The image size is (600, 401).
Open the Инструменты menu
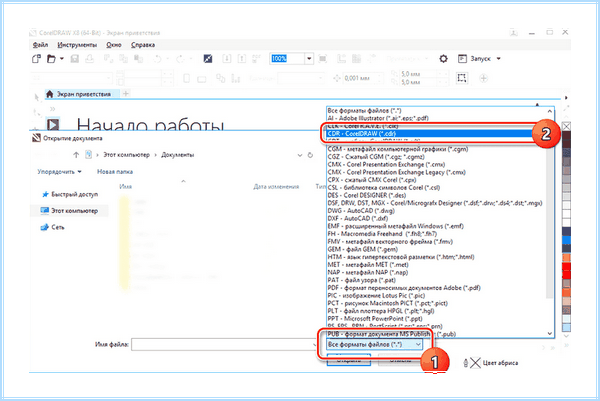(77, 45)
